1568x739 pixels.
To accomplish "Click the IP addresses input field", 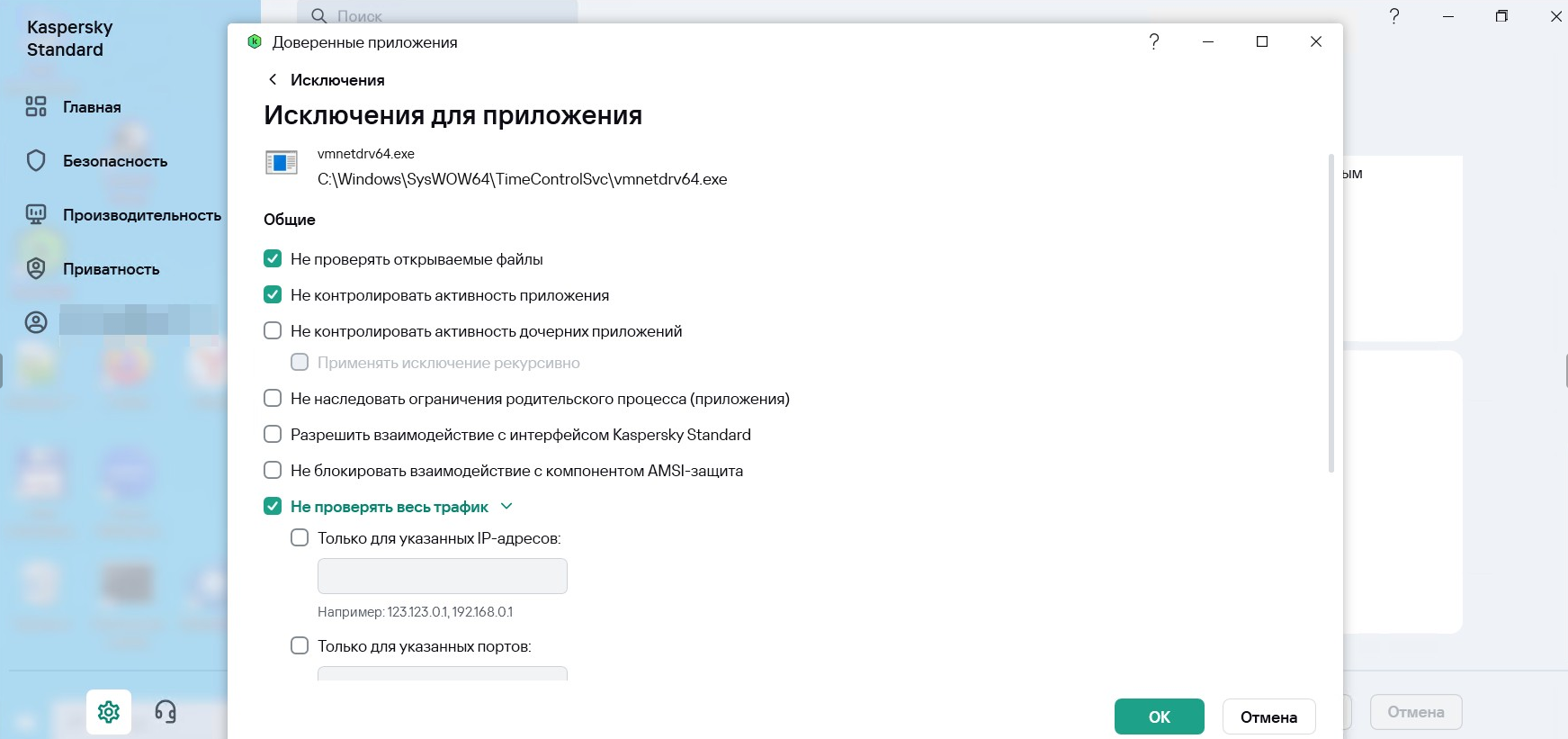I will click(x=443, y=576).
